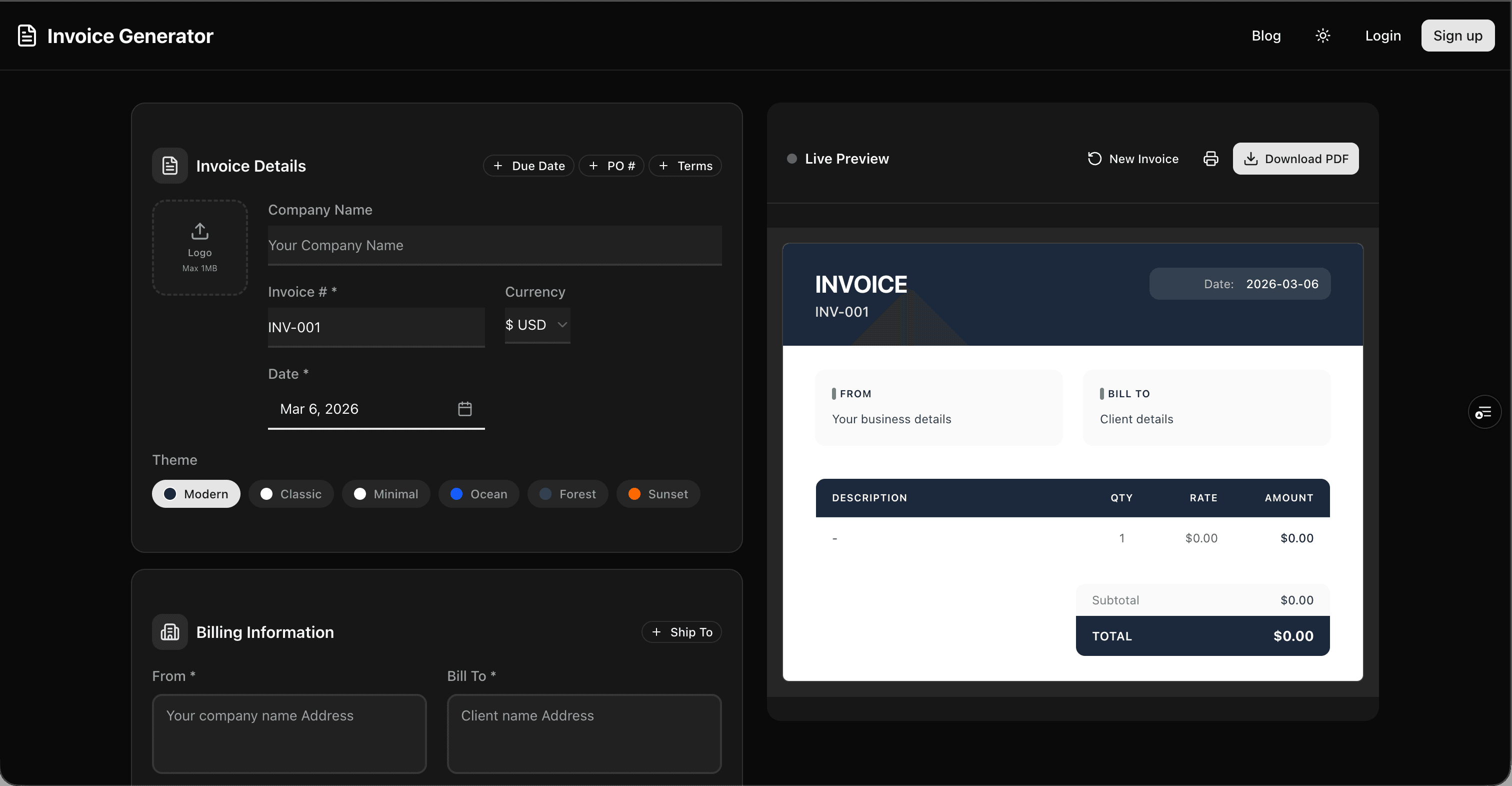This screenshot has width=1512, height=786.
Task: Open the Blog page
Action: click(x=1265, y=35)
